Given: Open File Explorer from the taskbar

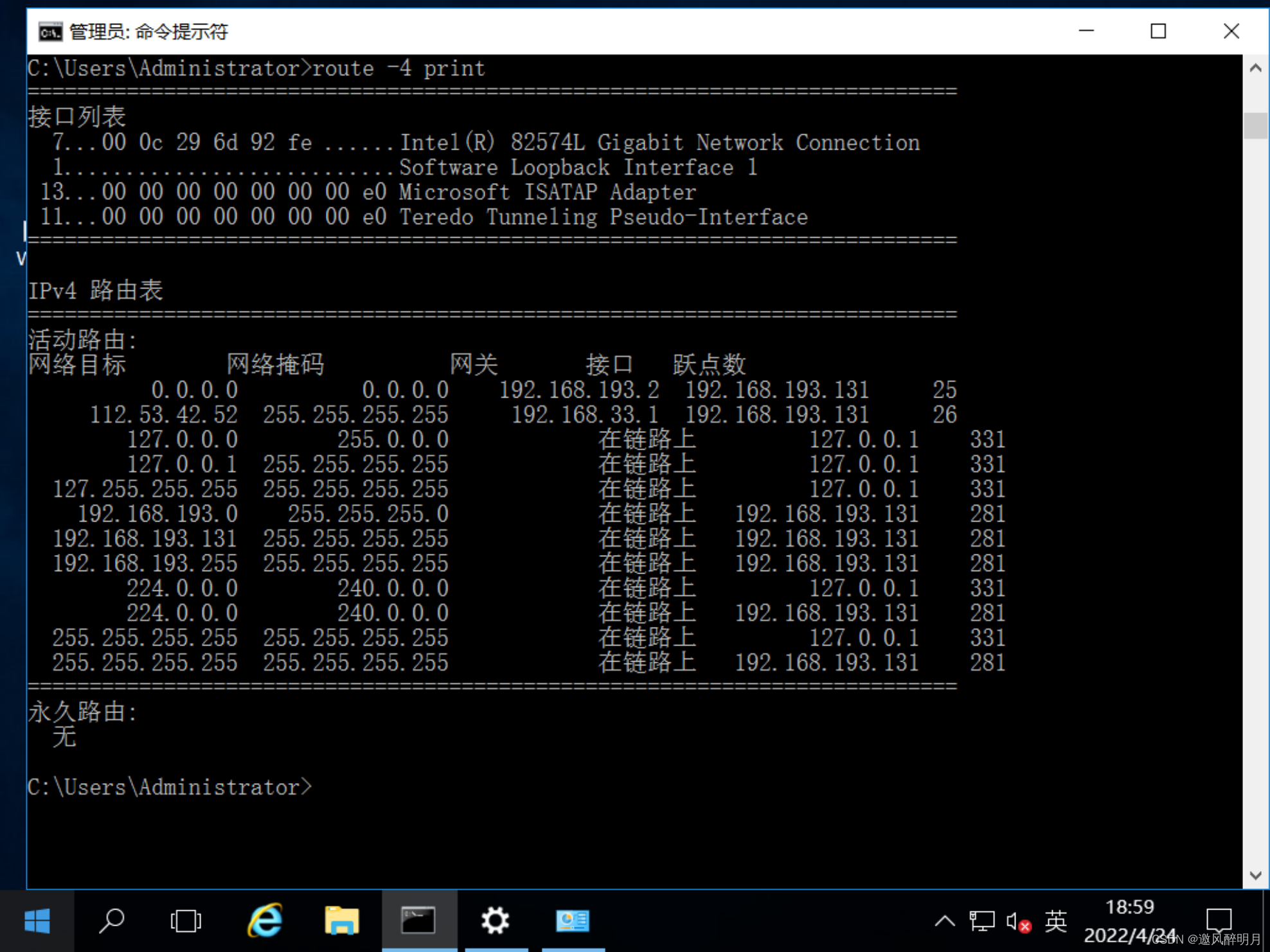Looking at the screenshot, I should coord(341,921).
